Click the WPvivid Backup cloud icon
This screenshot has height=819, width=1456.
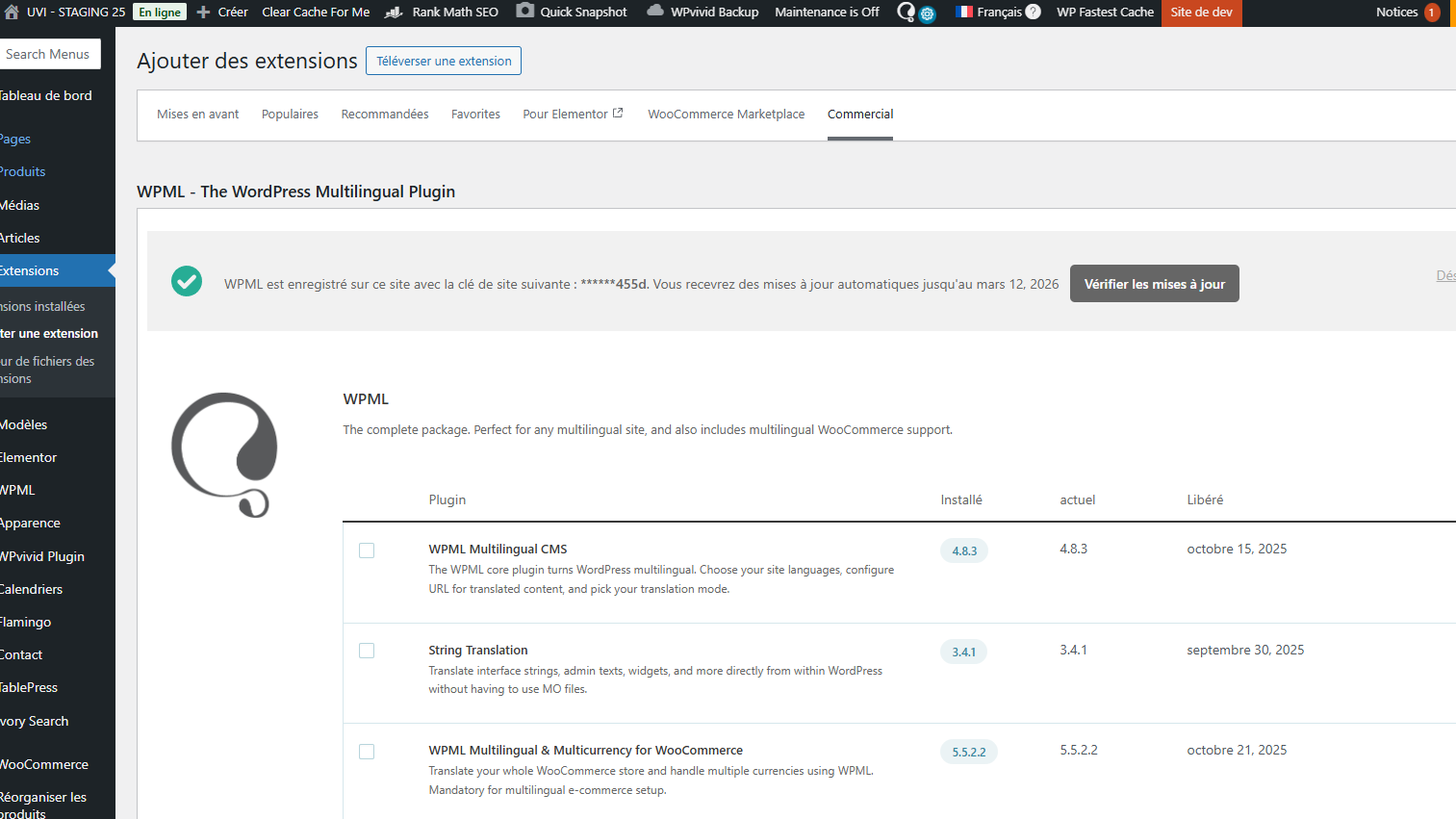point(655,12)
